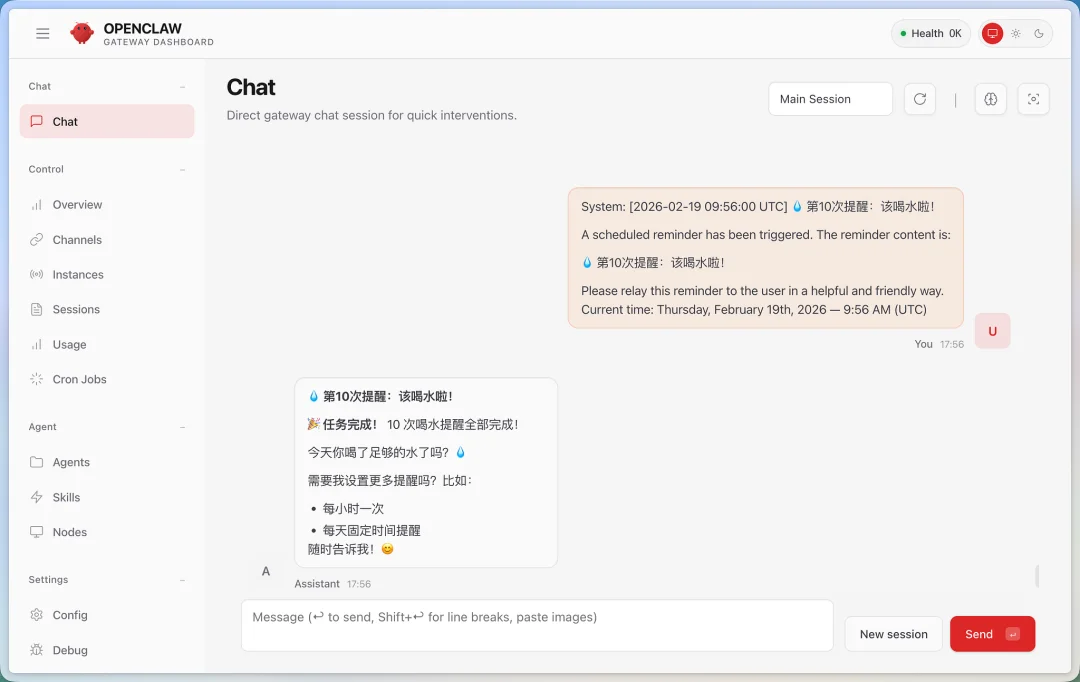Enter fullscreen via the focus frame icon
Viewport: 1080px width, 682px height.
coord(1034,98)
